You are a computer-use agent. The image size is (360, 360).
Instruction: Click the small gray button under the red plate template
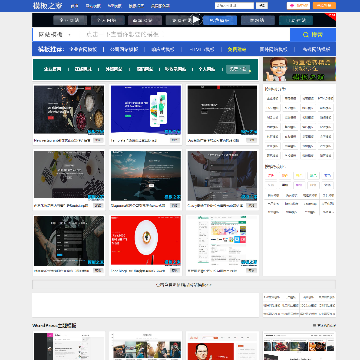point(175,271)
